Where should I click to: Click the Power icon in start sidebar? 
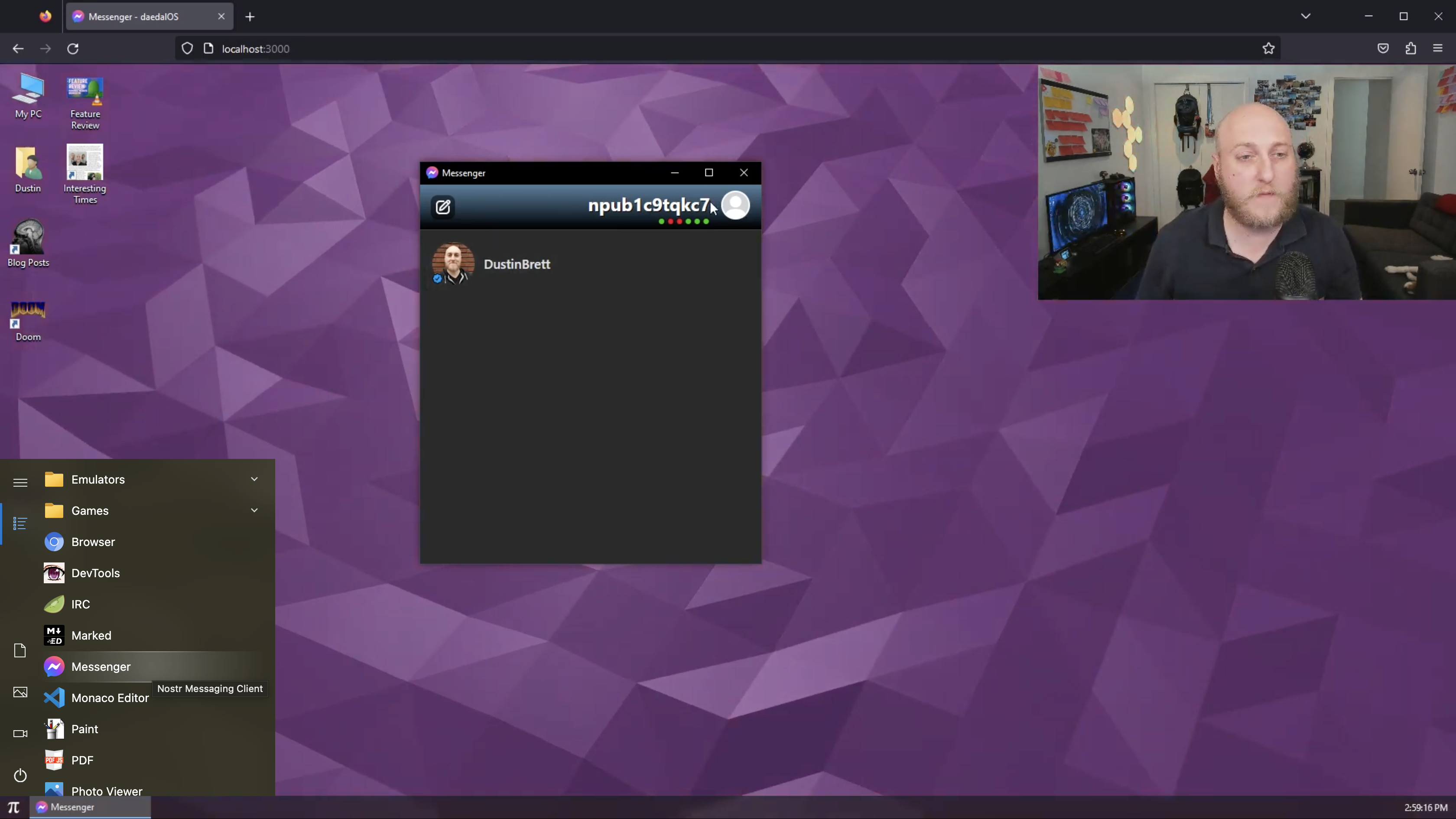click(x=20, y=776)
